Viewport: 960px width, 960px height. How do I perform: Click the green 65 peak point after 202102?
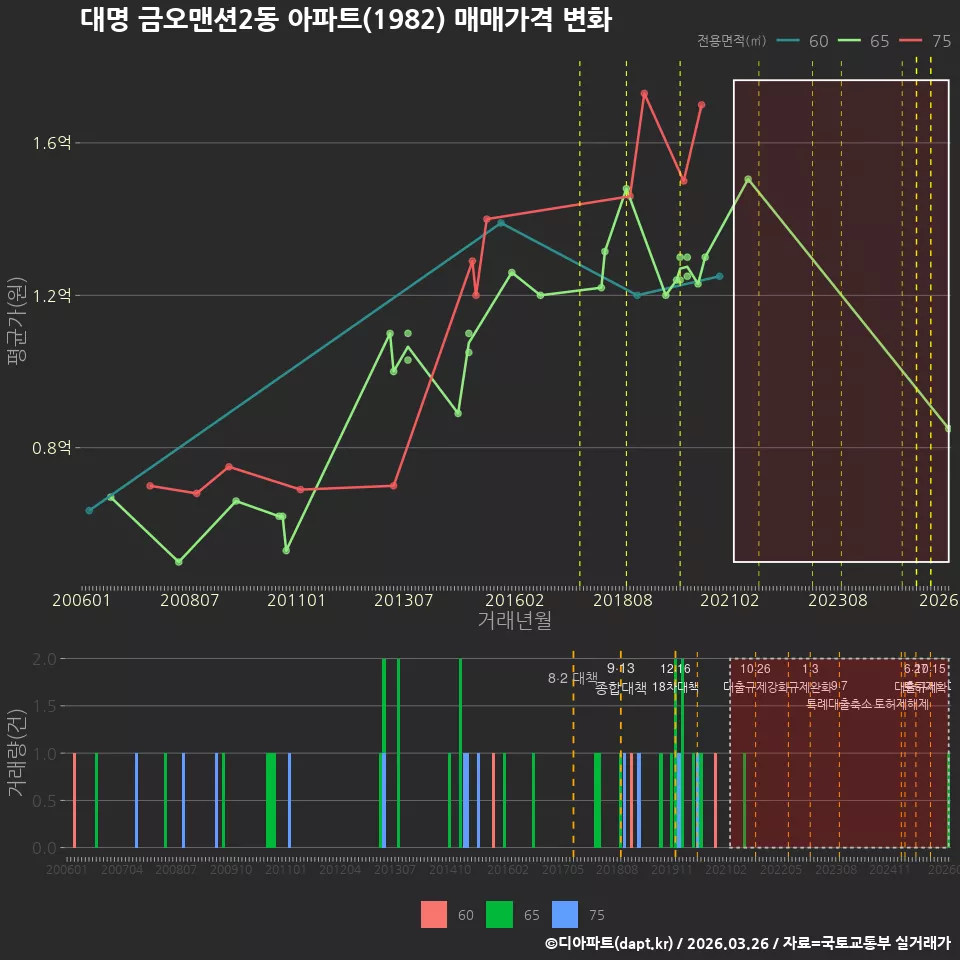(748, 179)
